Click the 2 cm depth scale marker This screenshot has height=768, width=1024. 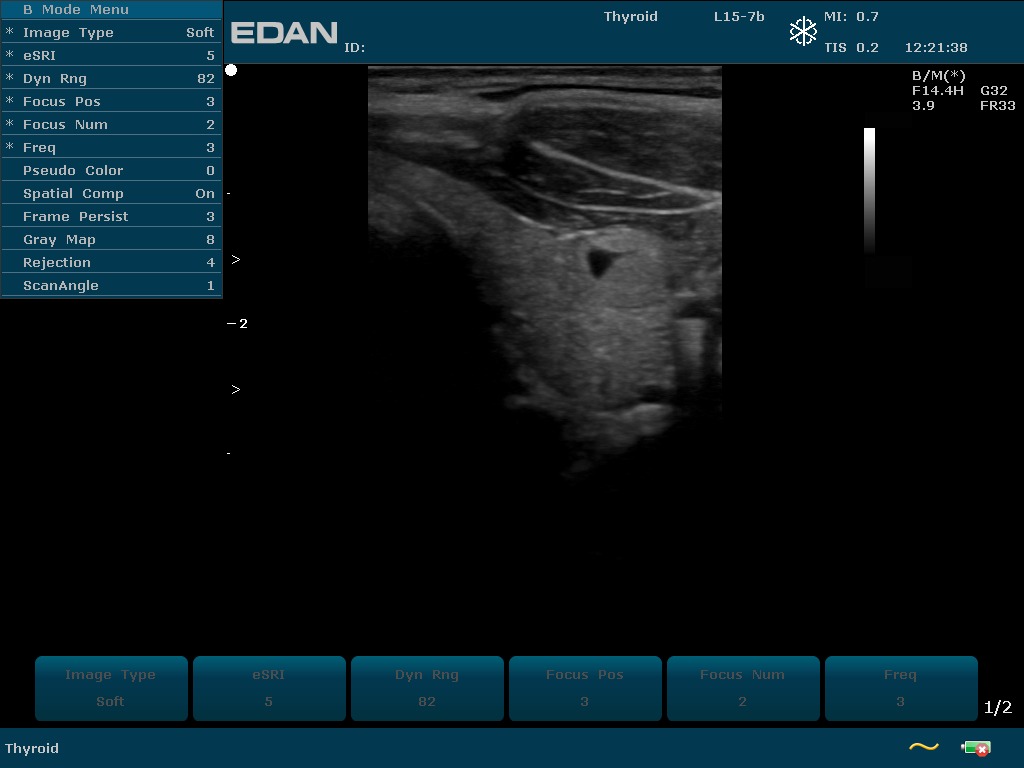point(238,324)
